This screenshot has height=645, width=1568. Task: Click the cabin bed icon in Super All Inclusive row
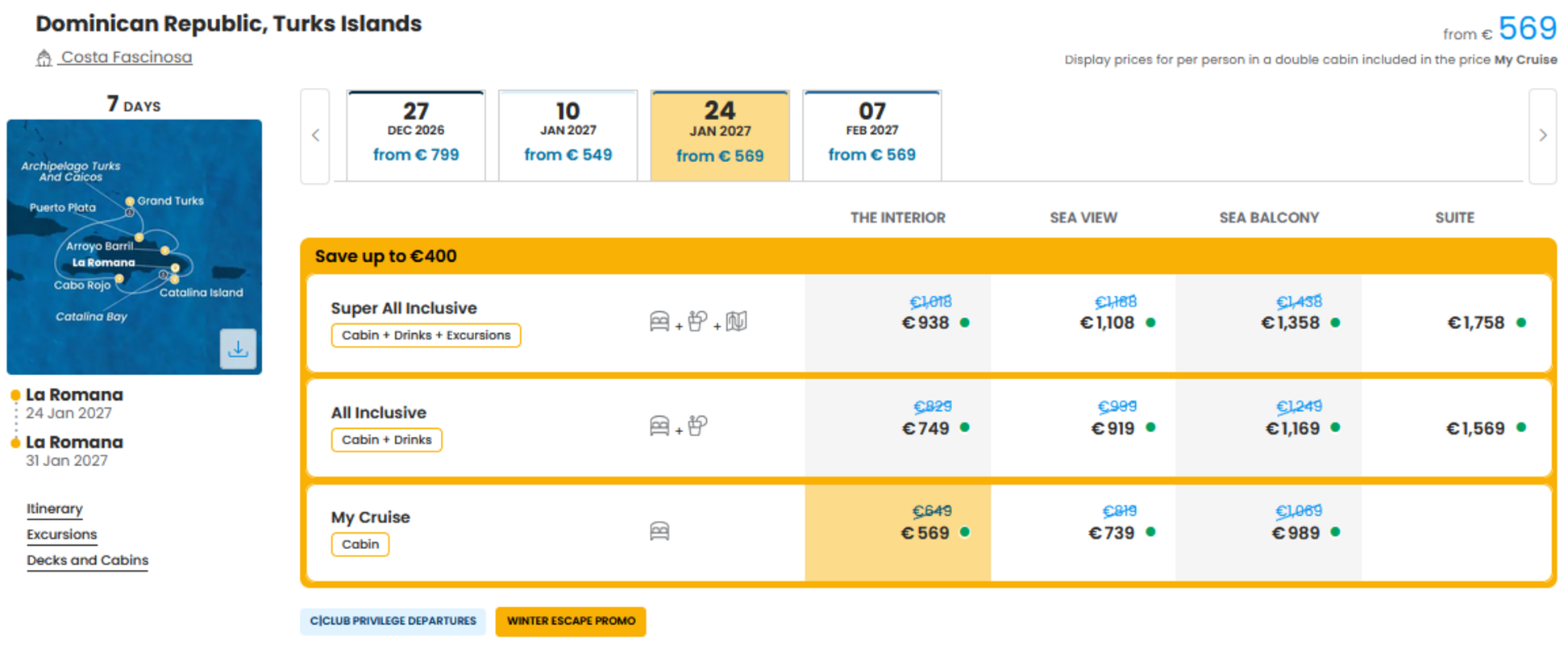click(x=659, y=322)
